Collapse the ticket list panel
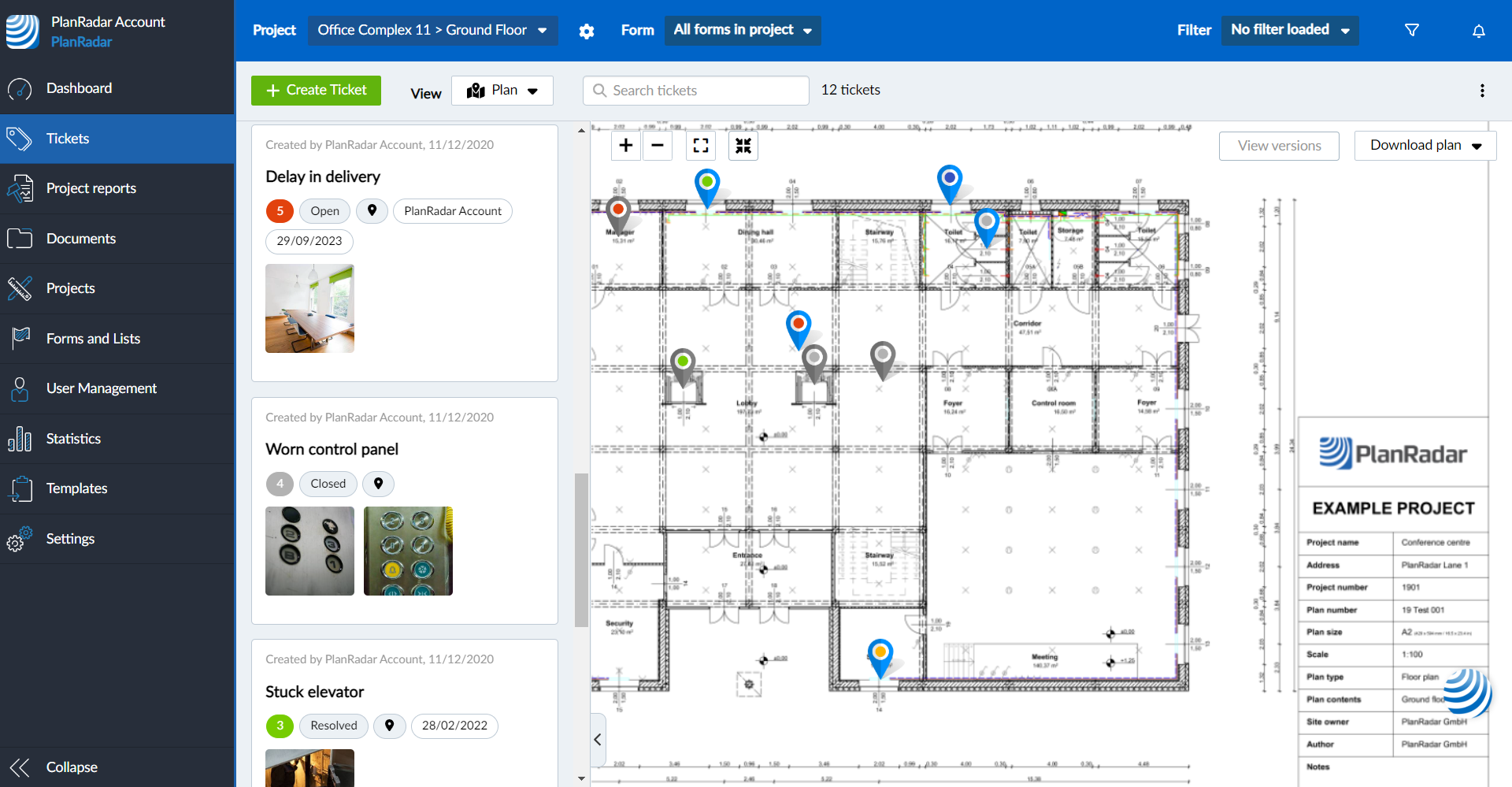1512x787 pixels. 598,739
